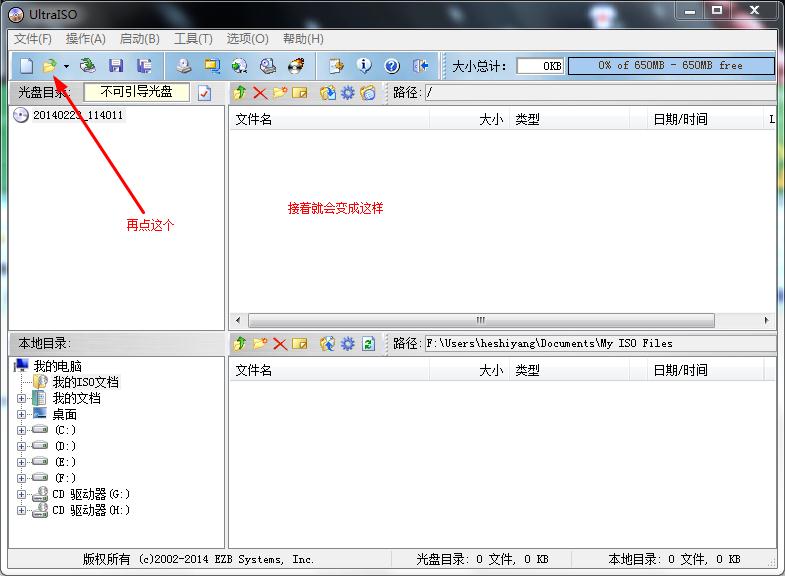Click the Burn CD flaming disc icon
The height and width of the screenshot is (576, 785).
[296, 66]
